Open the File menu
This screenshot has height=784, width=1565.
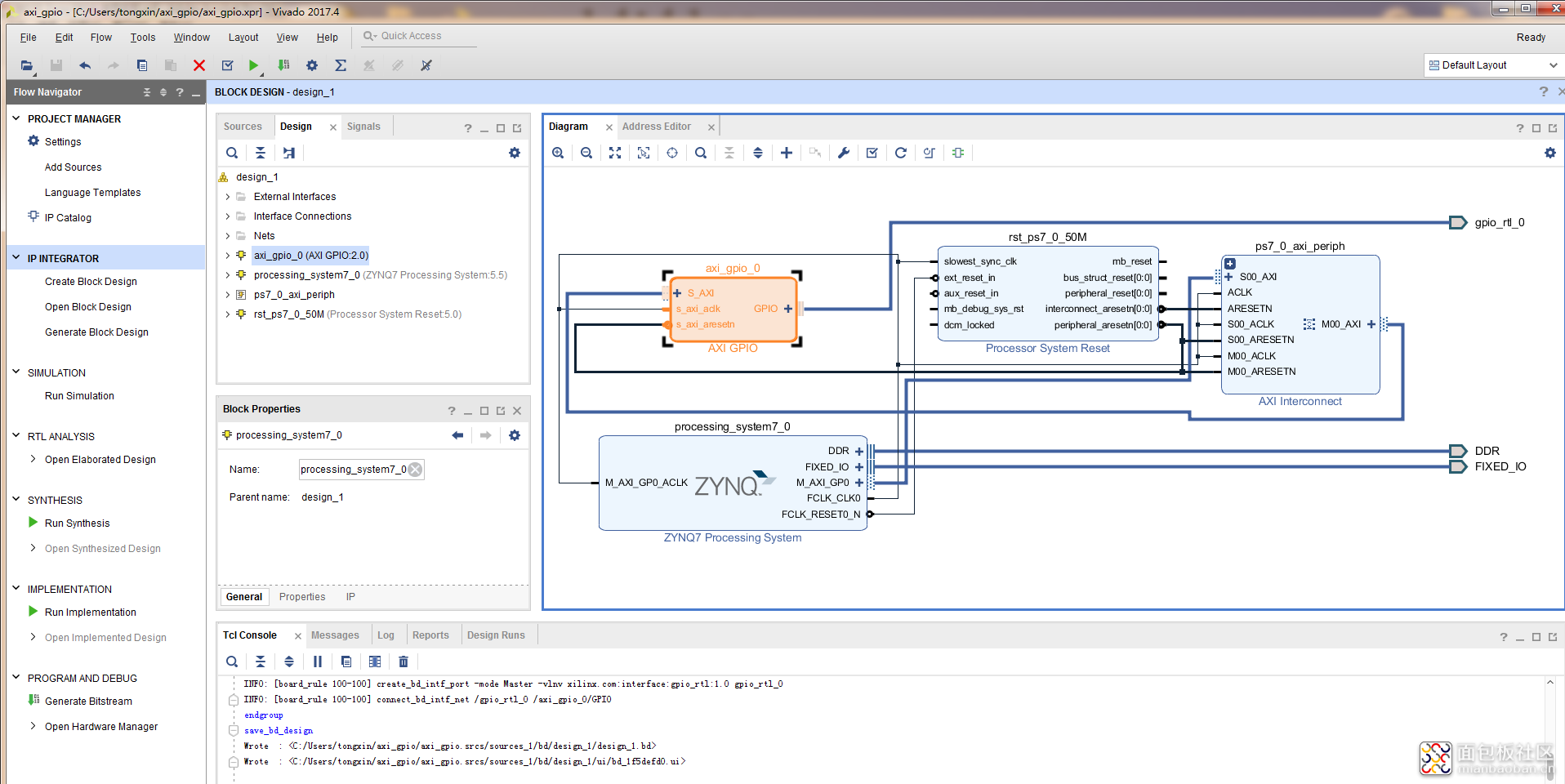click(x=28, y=38)
